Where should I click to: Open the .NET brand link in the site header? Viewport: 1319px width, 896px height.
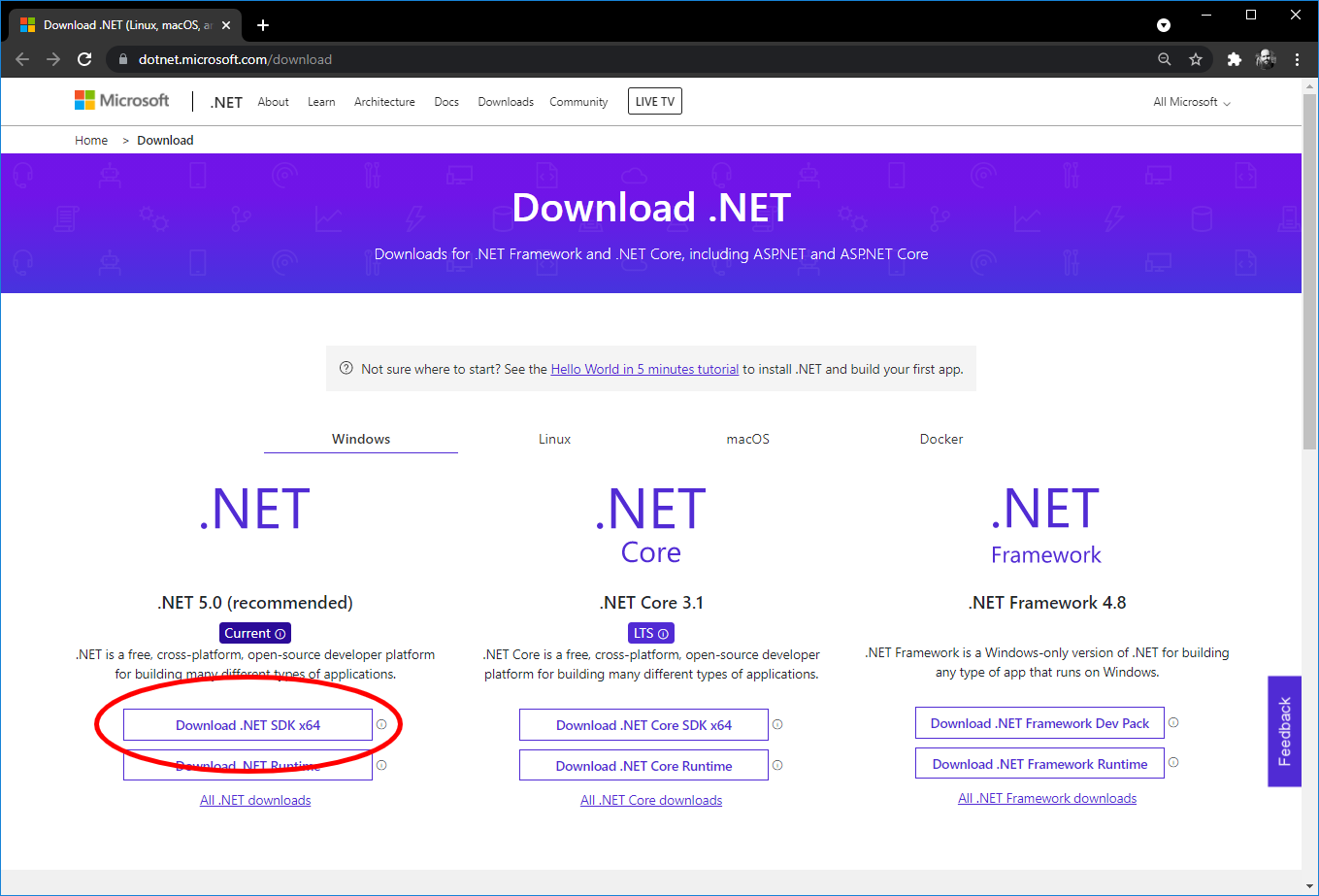(x=226, y=102)
